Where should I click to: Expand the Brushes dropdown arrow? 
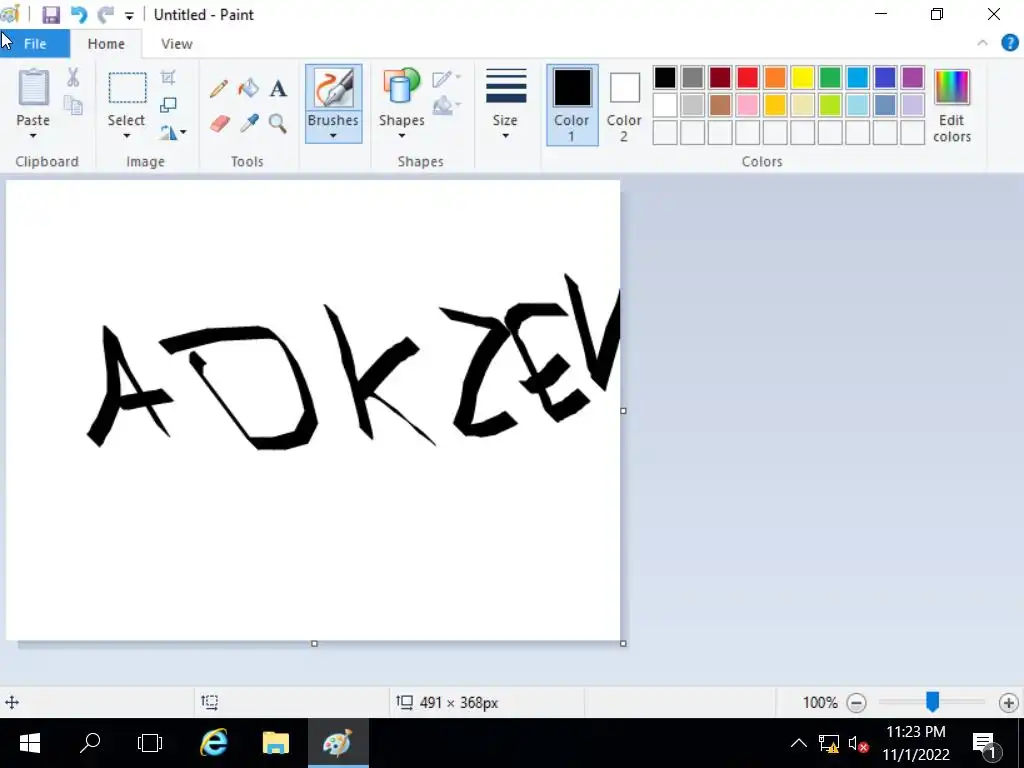pyautogui.click(x=333, y=136)
